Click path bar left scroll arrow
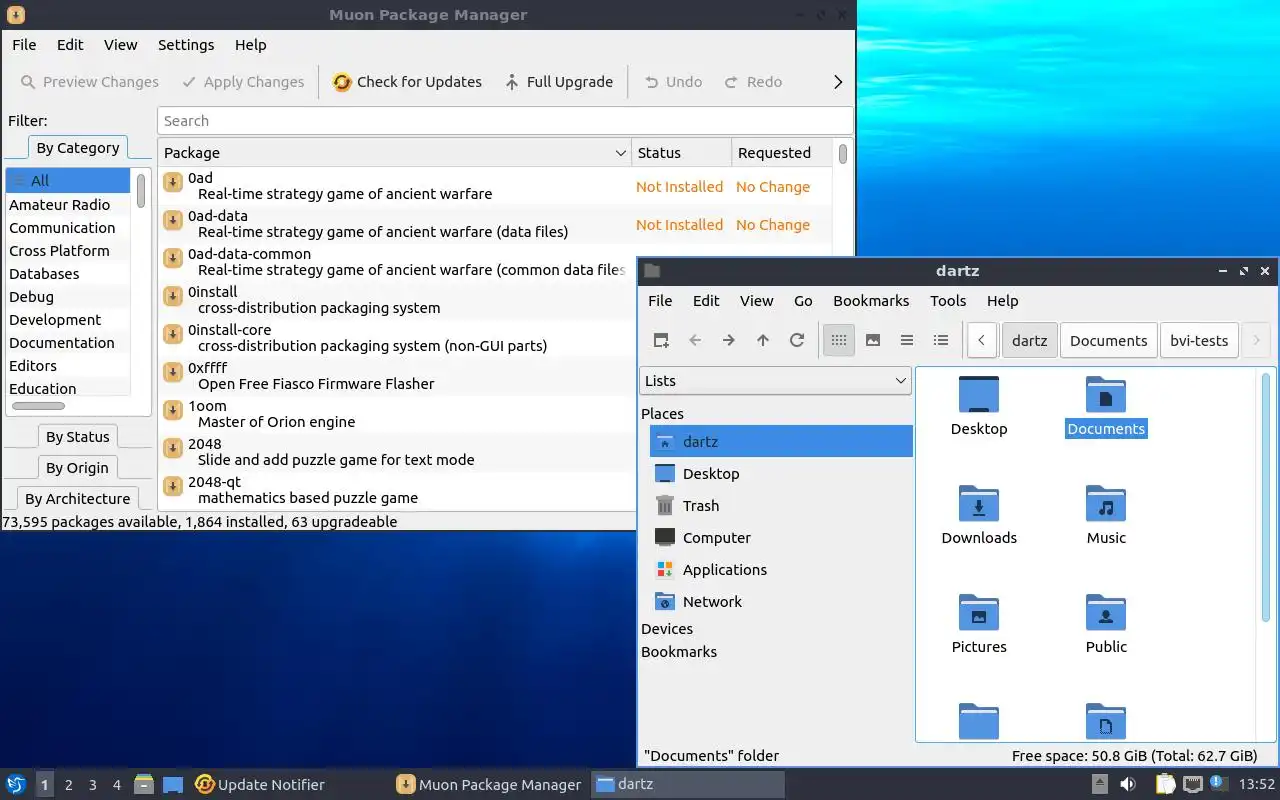The height and width of the screenshot is (800, 1280). tap(982, 340)
